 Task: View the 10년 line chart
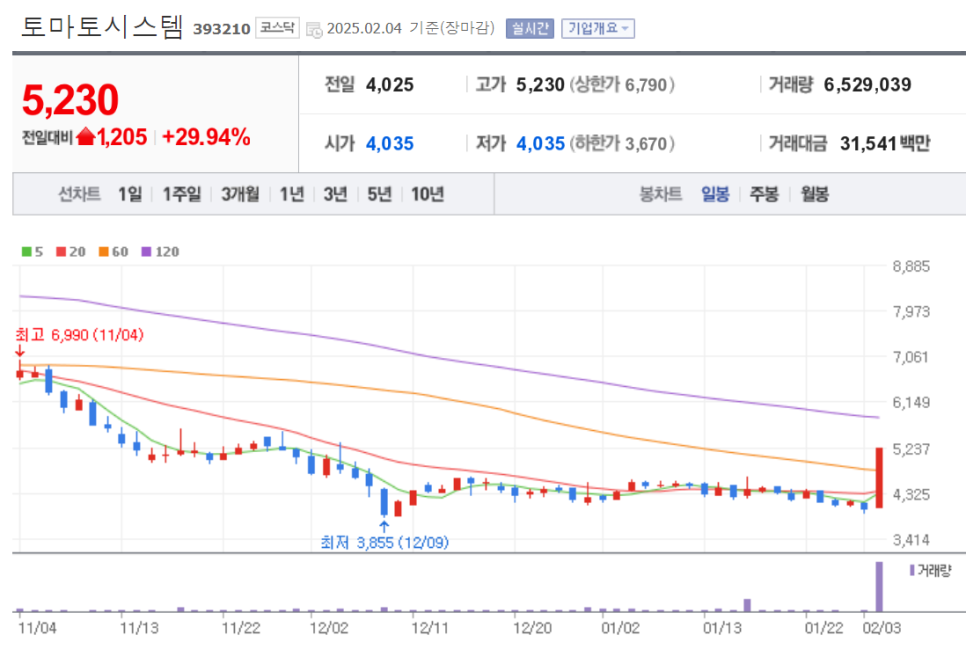tap(428, 195)
